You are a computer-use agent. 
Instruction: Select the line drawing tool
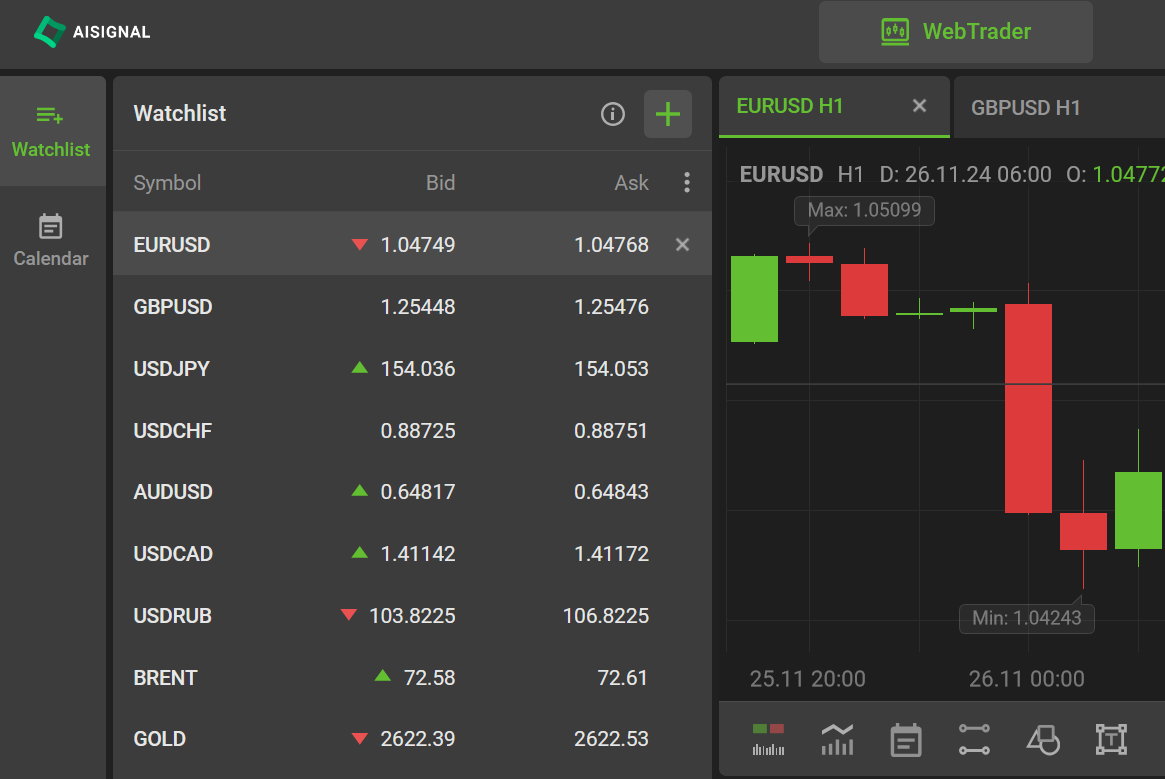(x=974, y=740)
